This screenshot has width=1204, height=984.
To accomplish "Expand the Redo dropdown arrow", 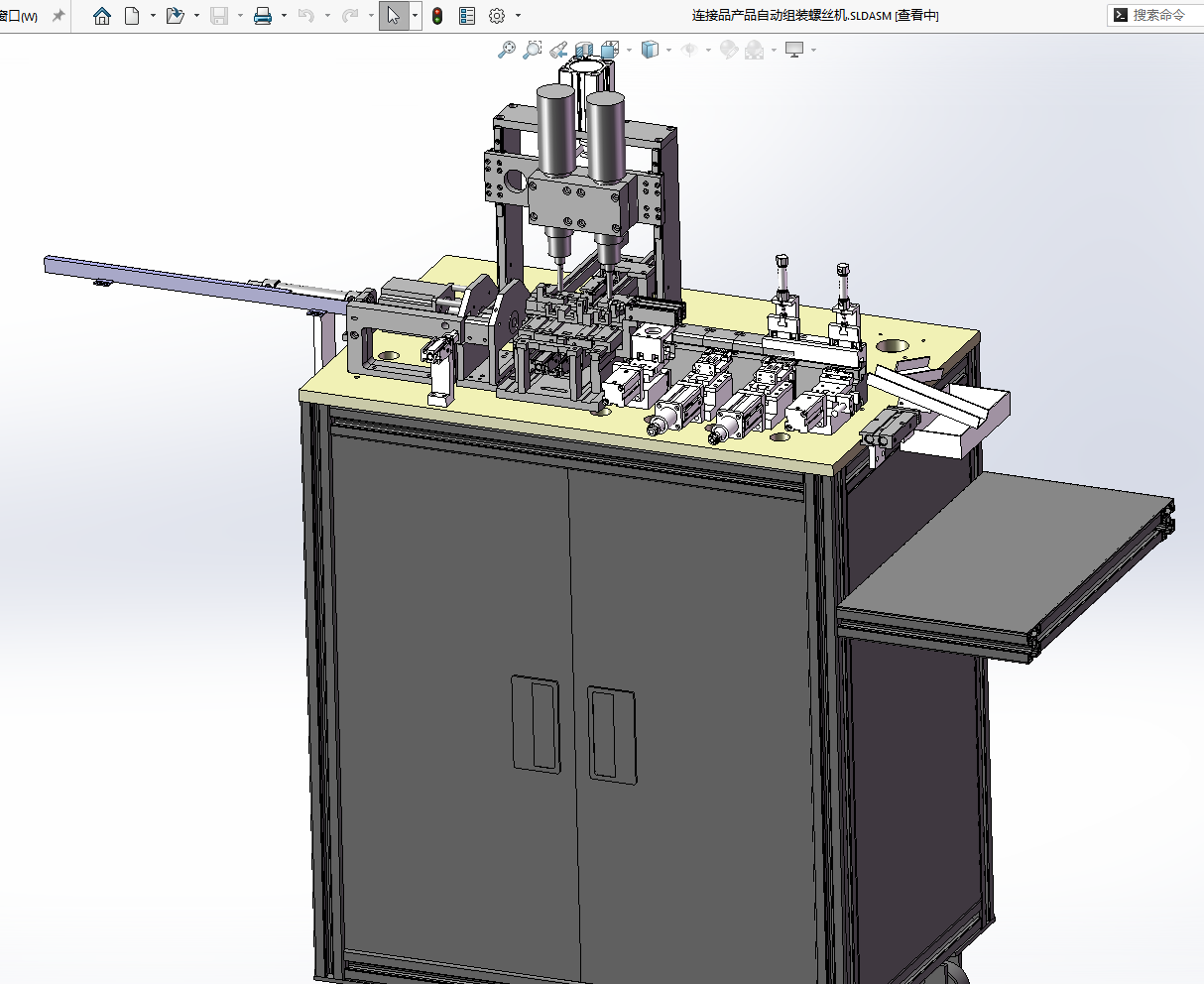I will 371,16.
